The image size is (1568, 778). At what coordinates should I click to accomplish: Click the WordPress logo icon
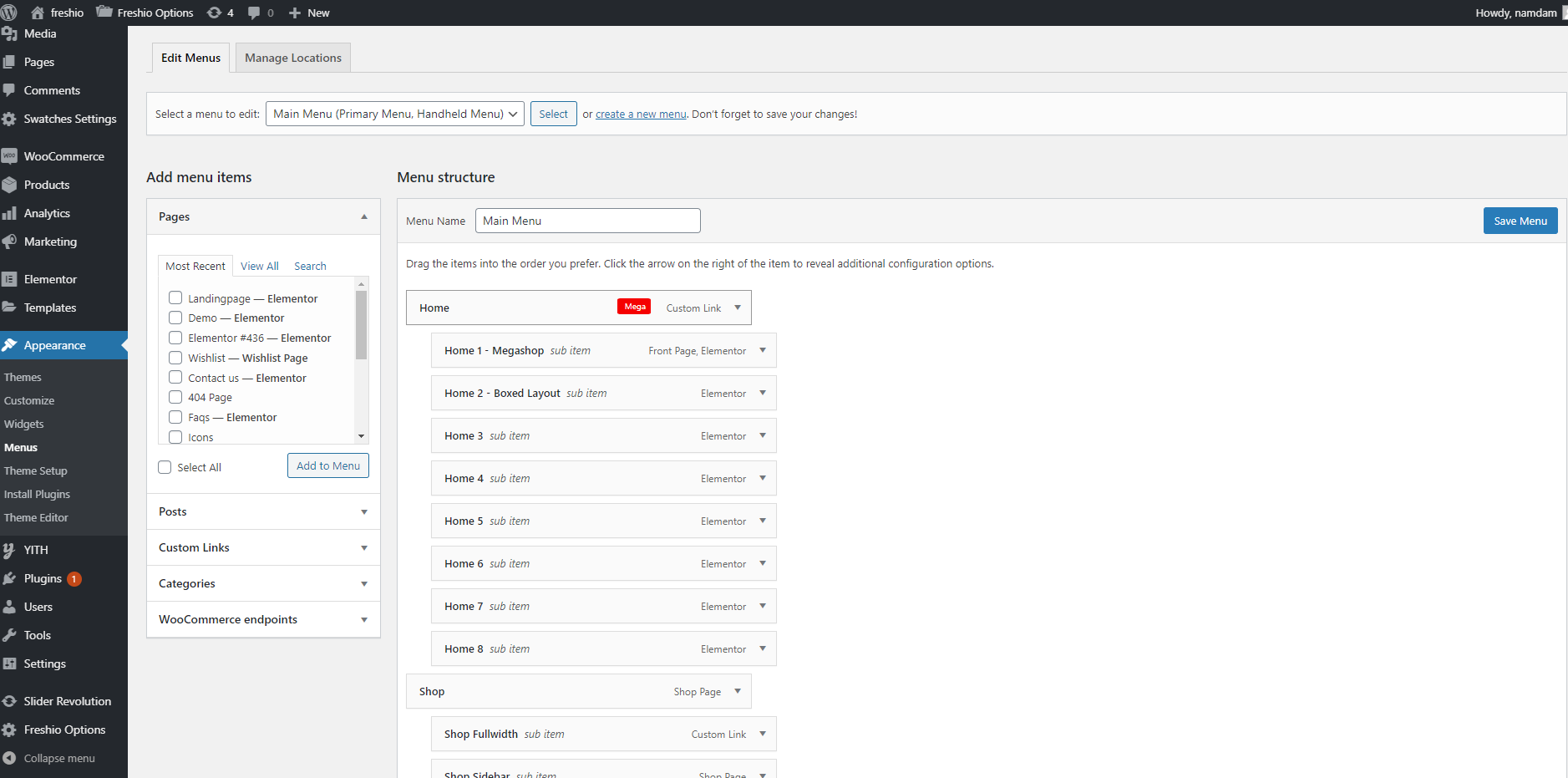9,13
